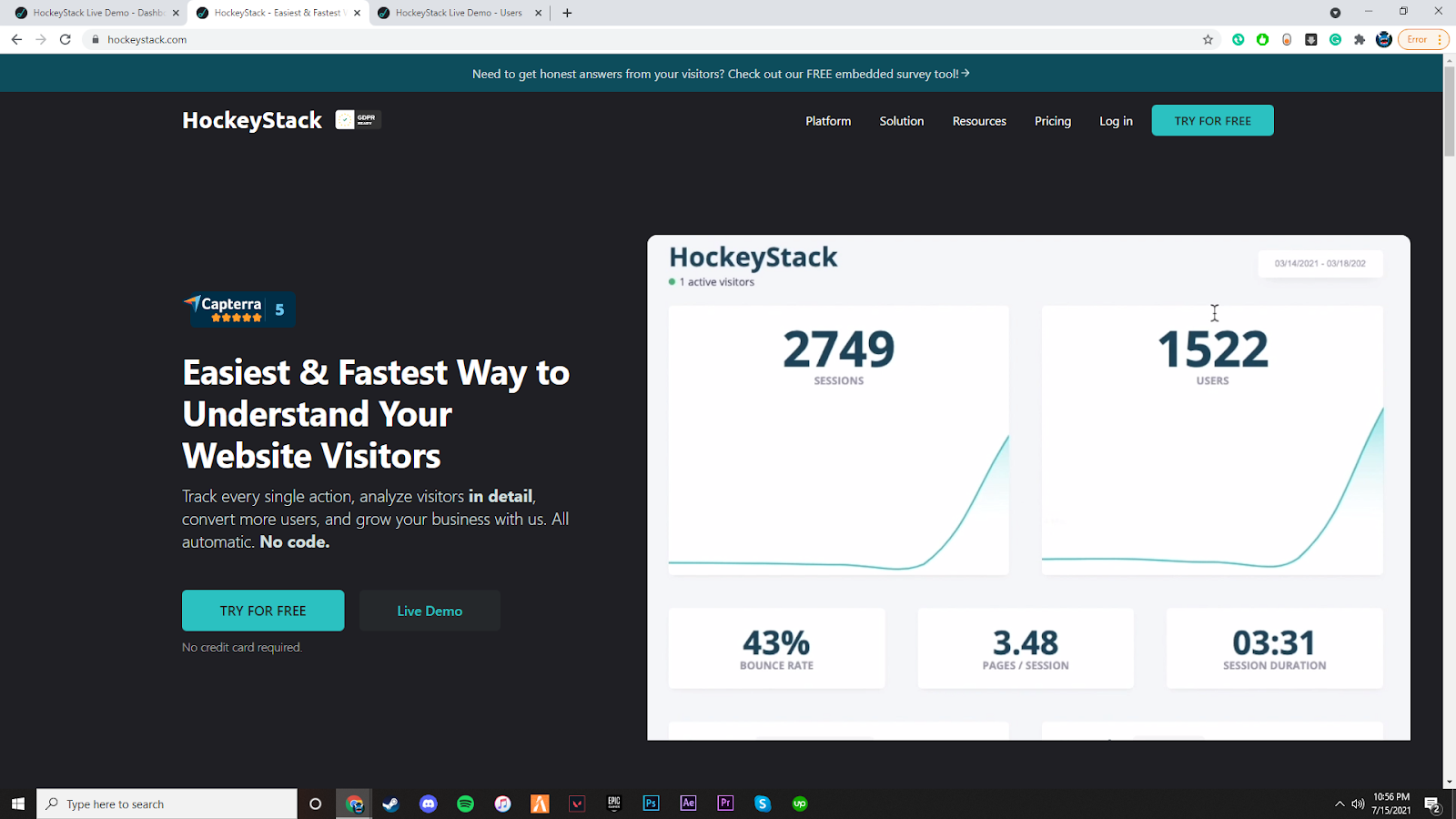Open the Grammarly extension icon
The height and width of the screenshot is (819, 1456).
1335,39
